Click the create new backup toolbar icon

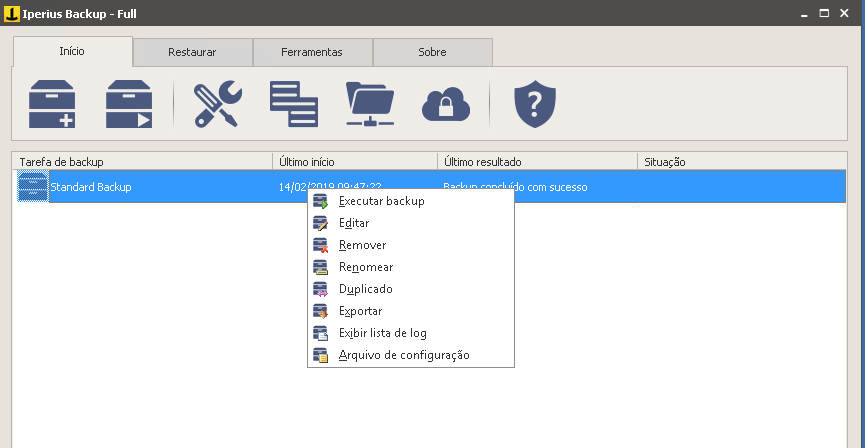click(x=52, y=104)
